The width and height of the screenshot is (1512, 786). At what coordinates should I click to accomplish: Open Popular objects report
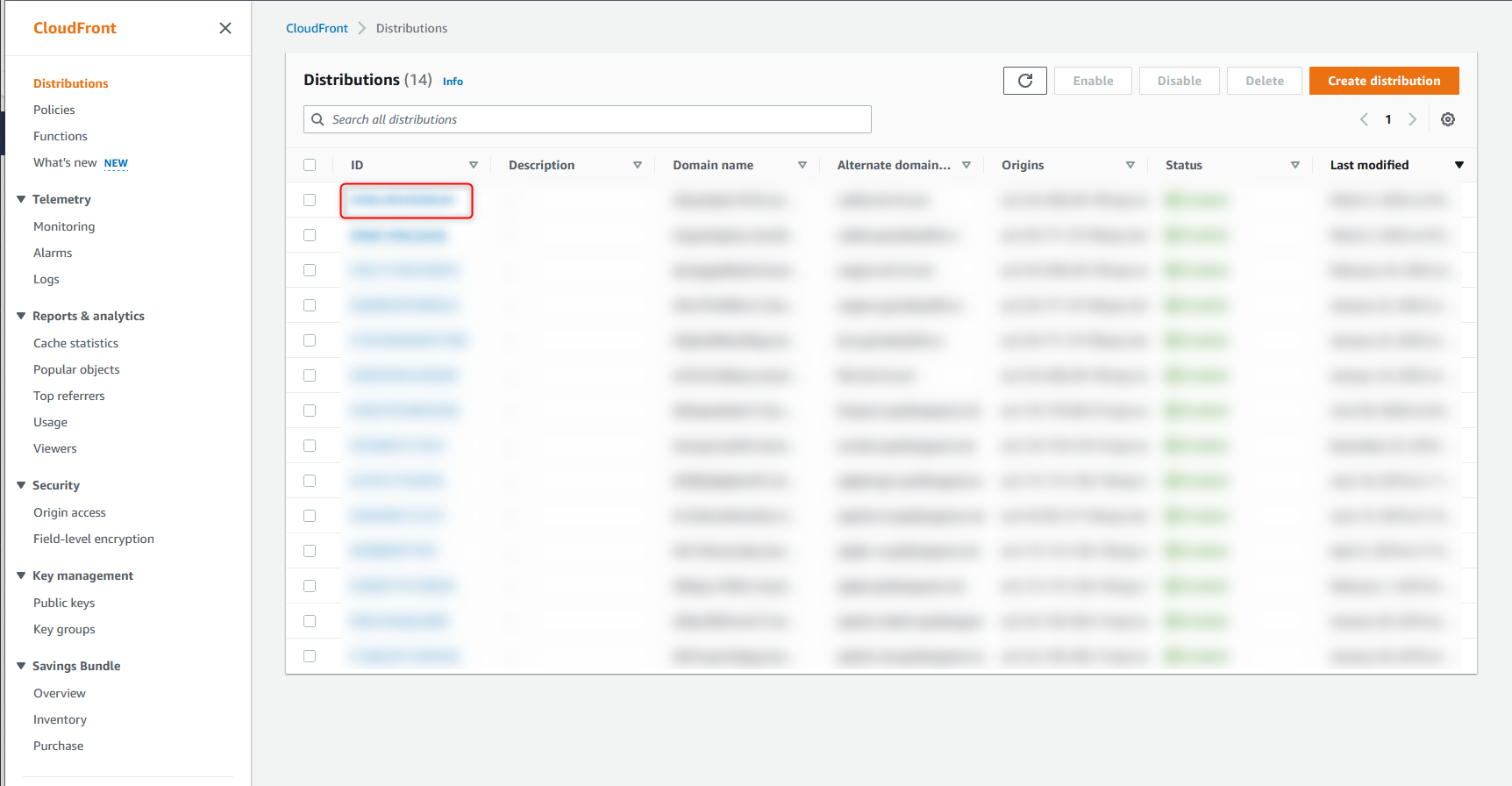76,369
